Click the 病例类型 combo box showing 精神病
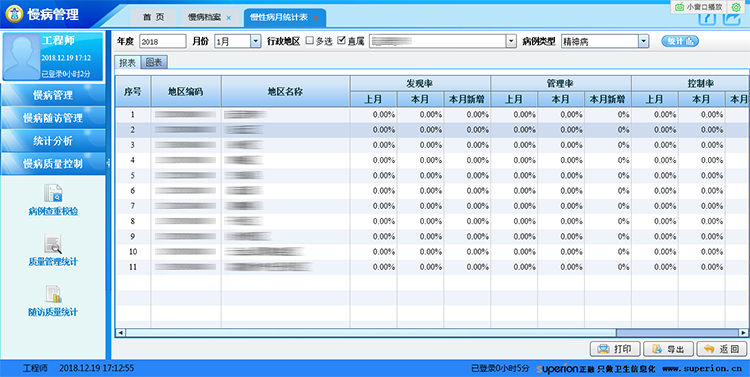This screenshot has width=750, height=377. (x=605, y=42)
